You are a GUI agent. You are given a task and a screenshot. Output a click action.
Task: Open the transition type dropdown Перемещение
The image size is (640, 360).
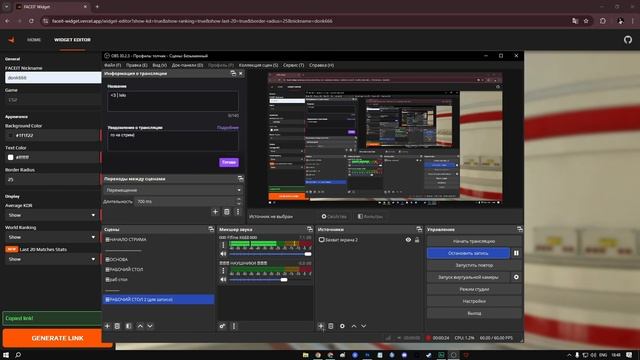point(173,190)
